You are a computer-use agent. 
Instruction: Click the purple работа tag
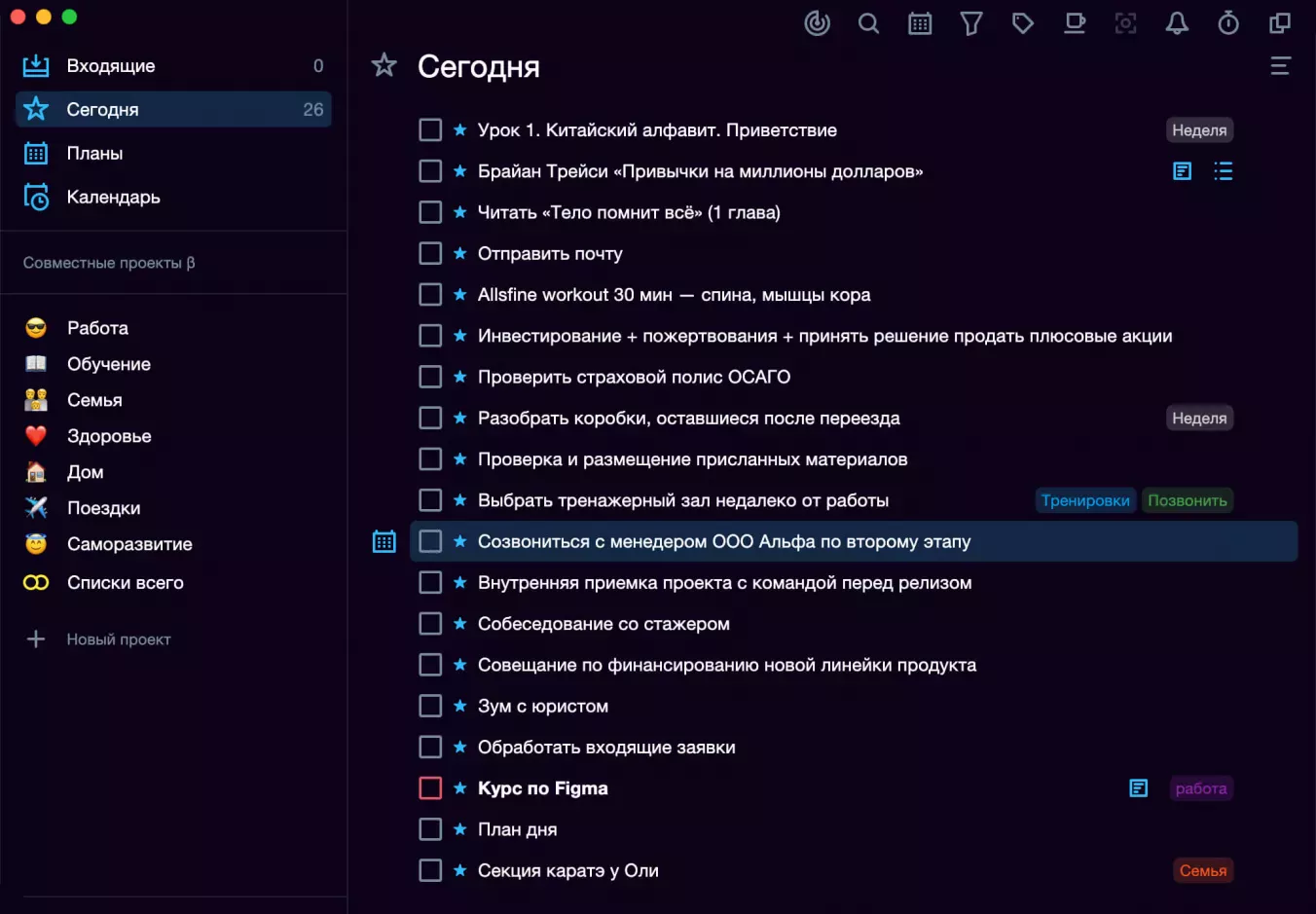1201,788
